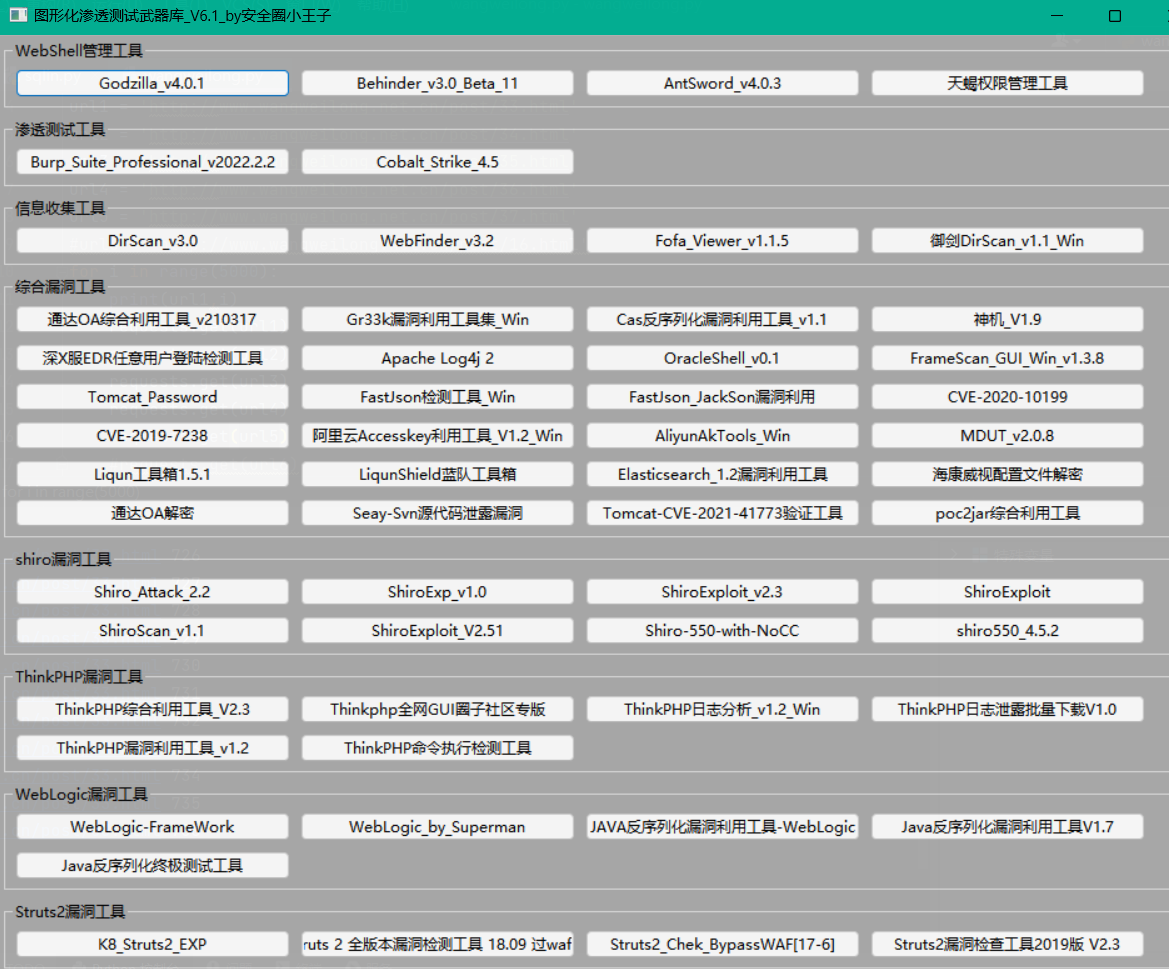Image resolution: width=1169 pixels, height=969 pixels.
Task: Open Struts 2 全版本漏洞检测工具 18.09 过waf
Action: tap(438, 944)
